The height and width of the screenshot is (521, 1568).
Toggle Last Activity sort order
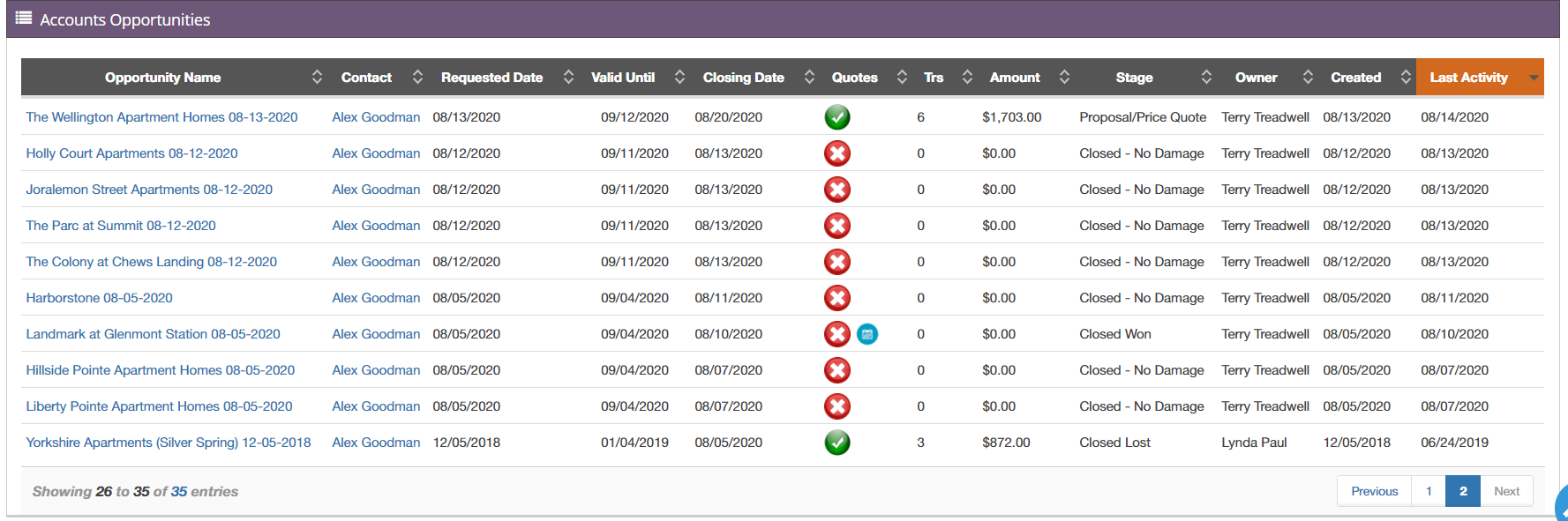click(1480, 78)
